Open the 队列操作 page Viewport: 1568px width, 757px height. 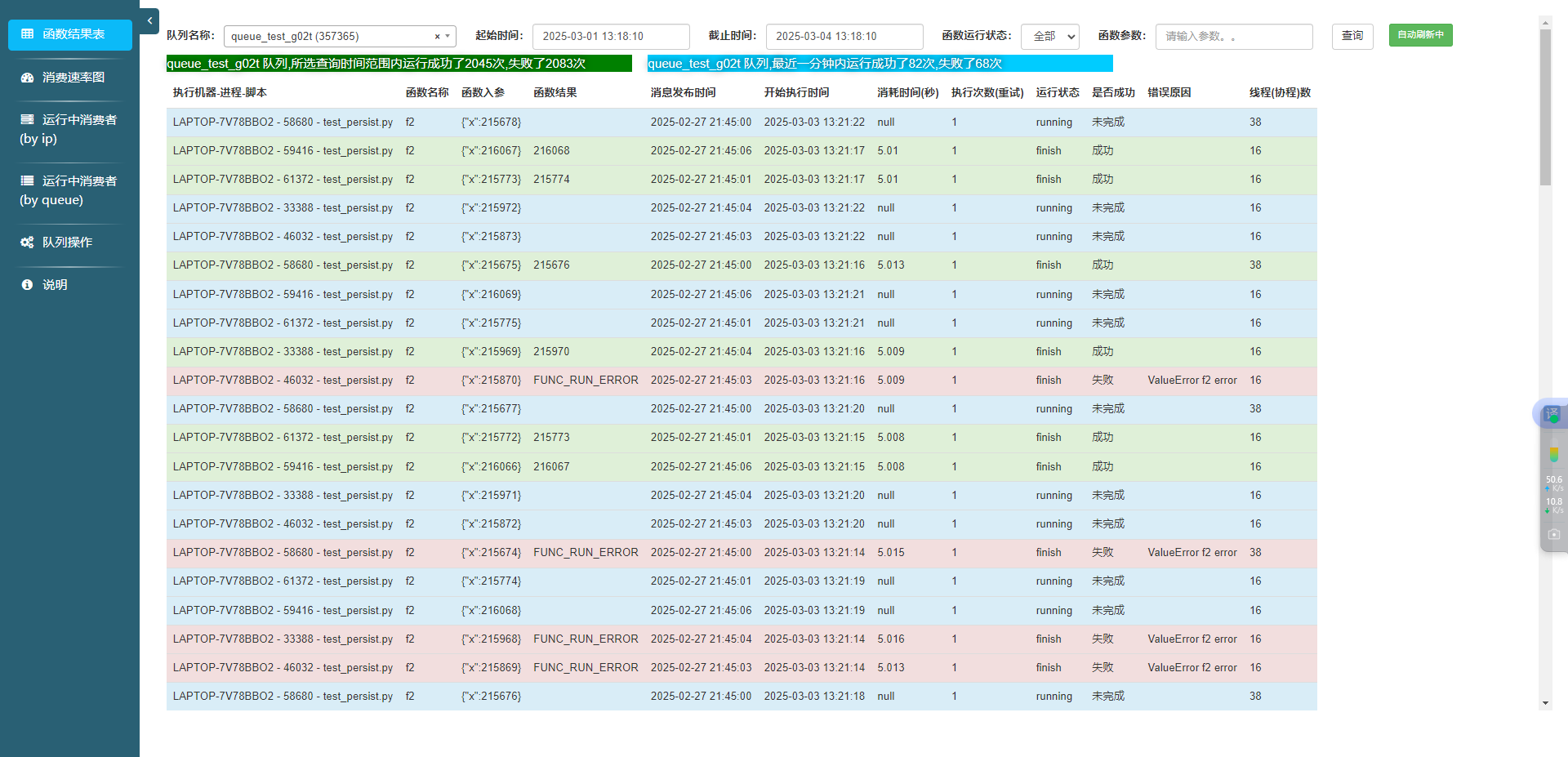(70, 243)
